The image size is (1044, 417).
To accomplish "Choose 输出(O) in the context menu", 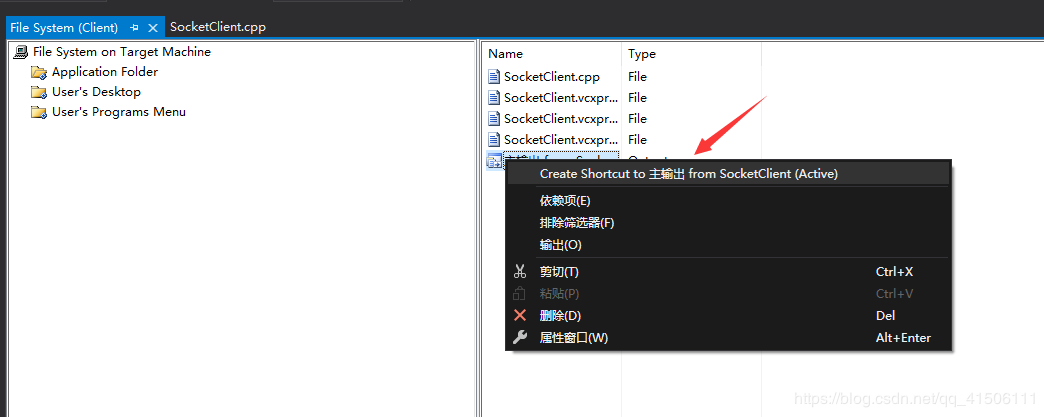I will coord(560,245).
